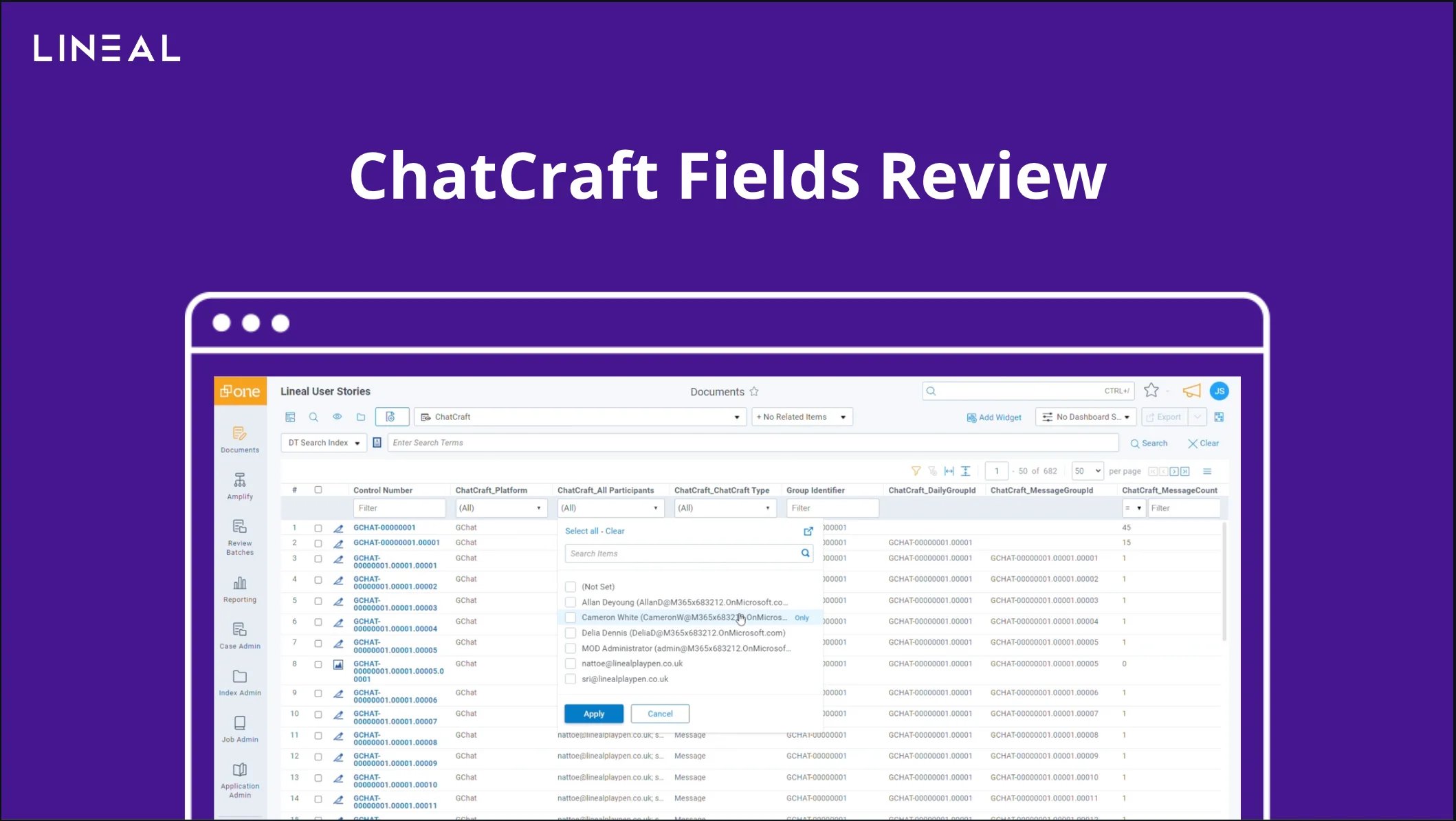Viewport: 1456px width, 821px height.
Task: Go to Case Admin in the sidebar
Action: click(x=239, y=635)
